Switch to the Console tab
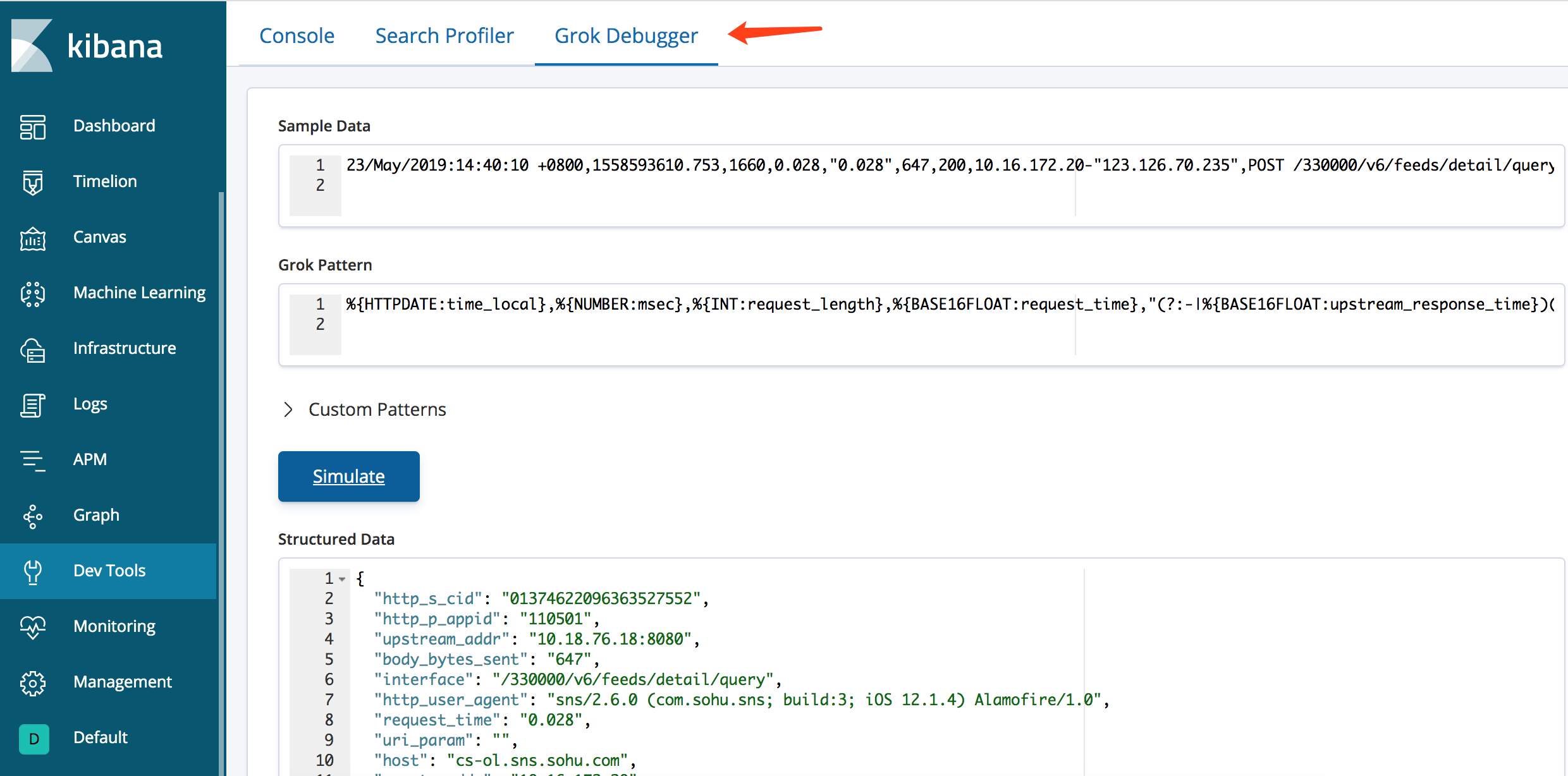The height and width of the screenshot is (776, 1568). [297, 36]
